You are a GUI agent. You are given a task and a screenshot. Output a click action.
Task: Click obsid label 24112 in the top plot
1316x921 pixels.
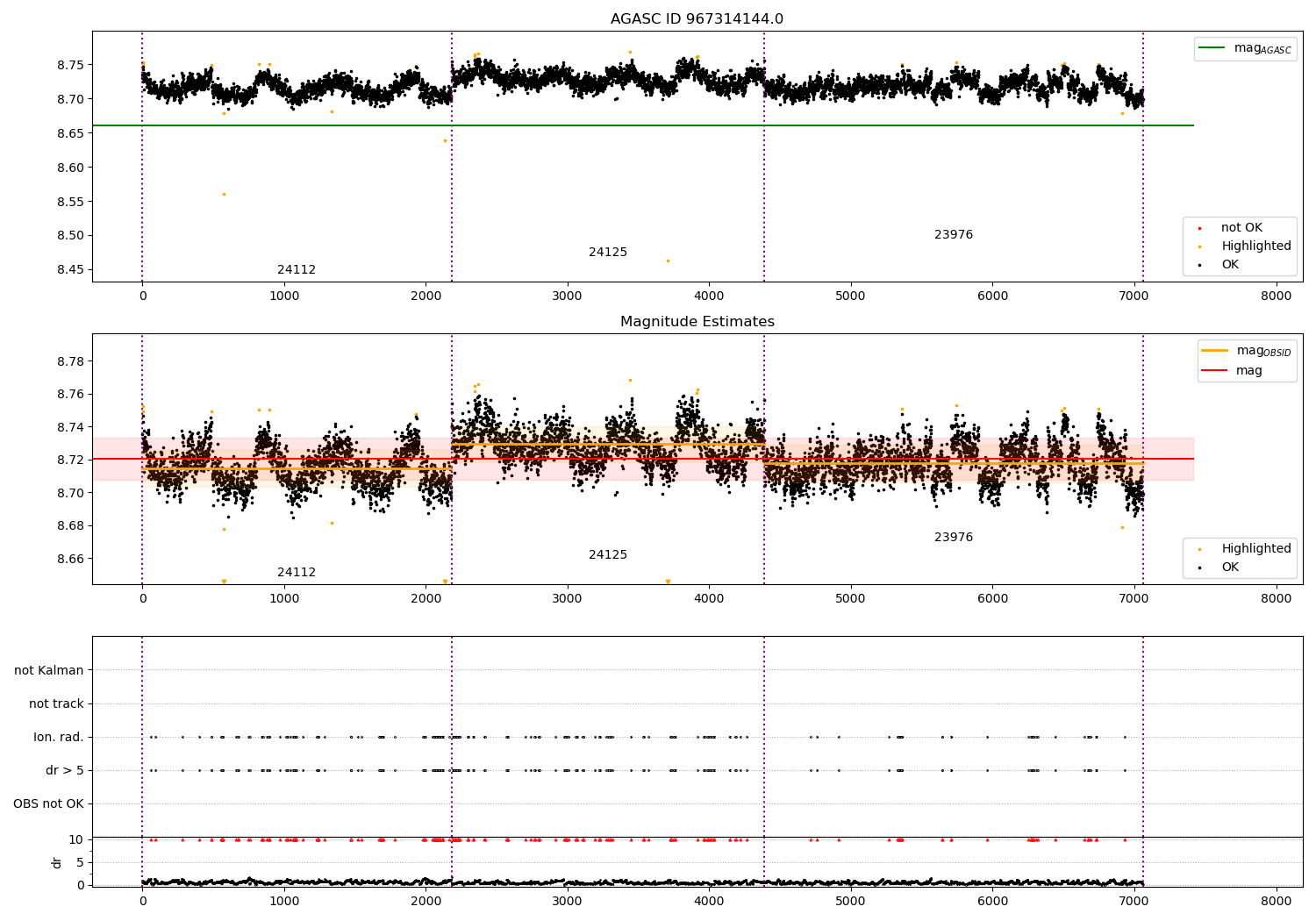pos(297,270)
